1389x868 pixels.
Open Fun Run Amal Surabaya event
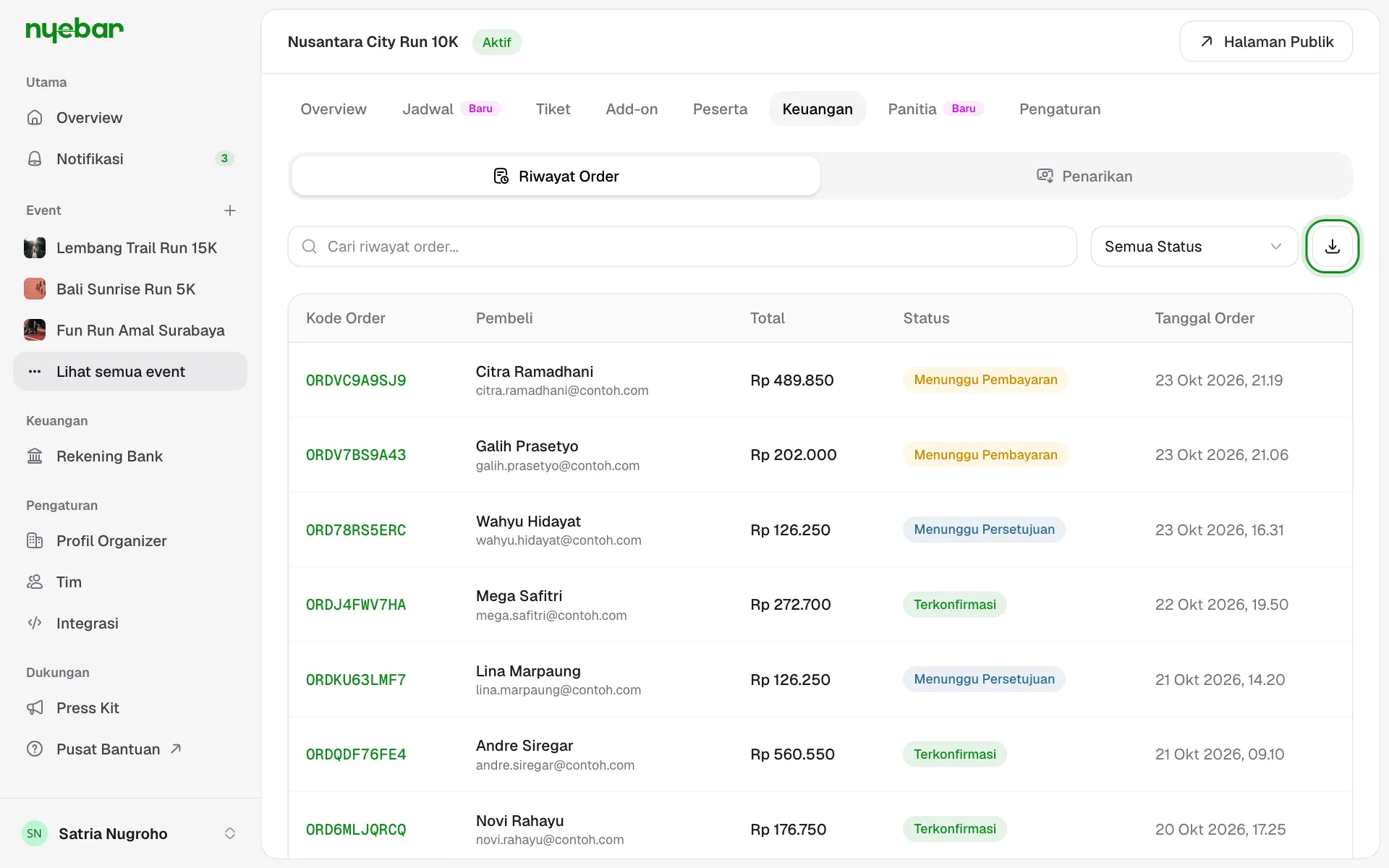click(x=130, y=331)
